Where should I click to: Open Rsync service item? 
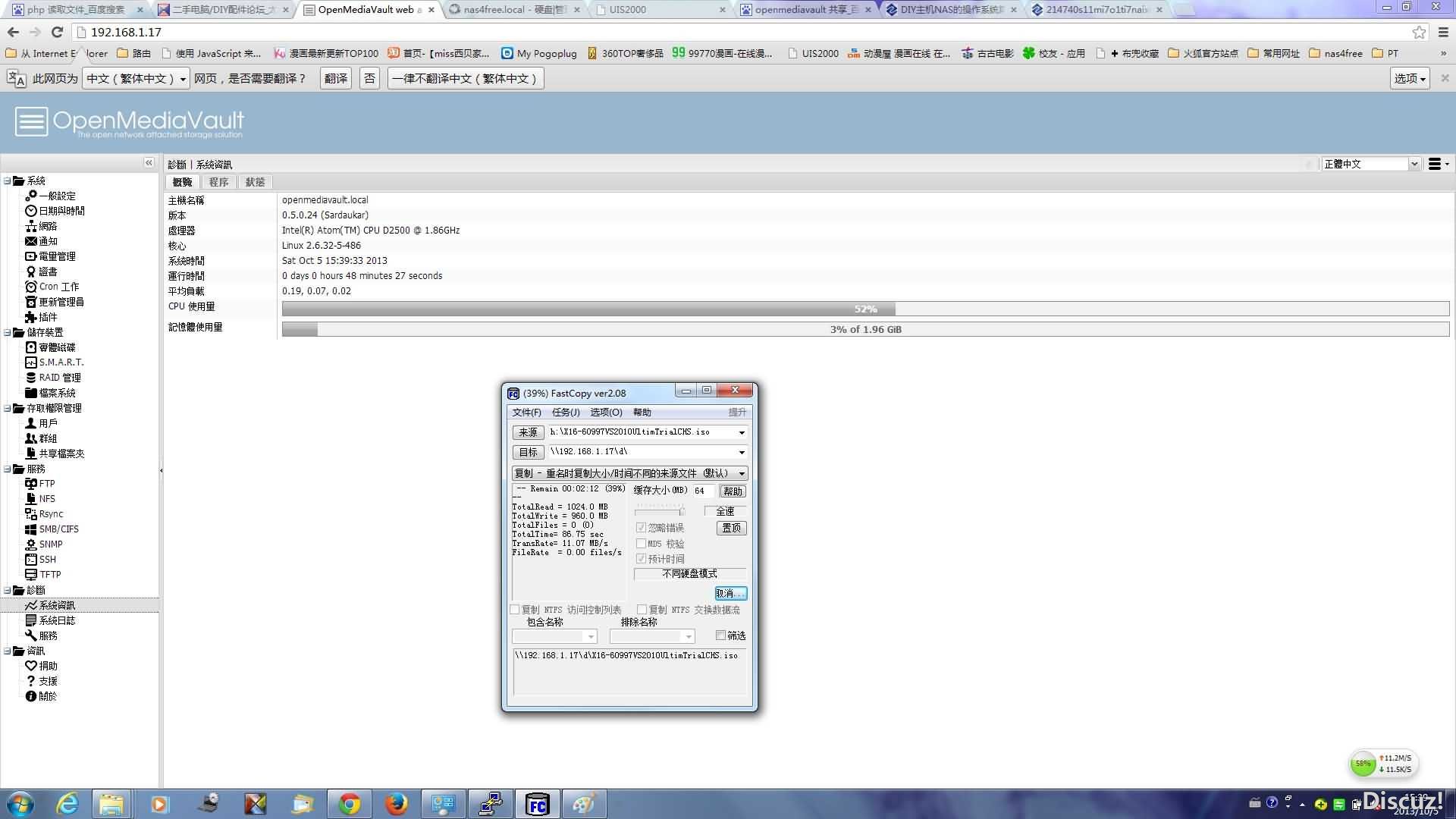coord(44,514)
